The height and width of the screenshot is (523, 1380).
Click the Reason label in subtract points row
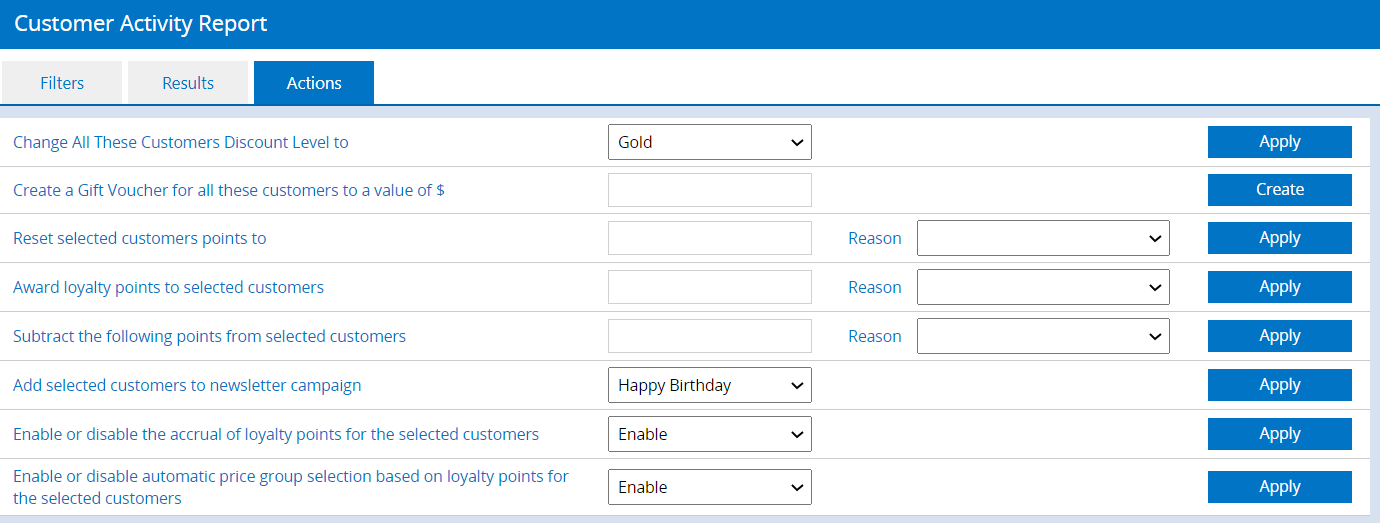pyautogui.click(x=875, y=336)
